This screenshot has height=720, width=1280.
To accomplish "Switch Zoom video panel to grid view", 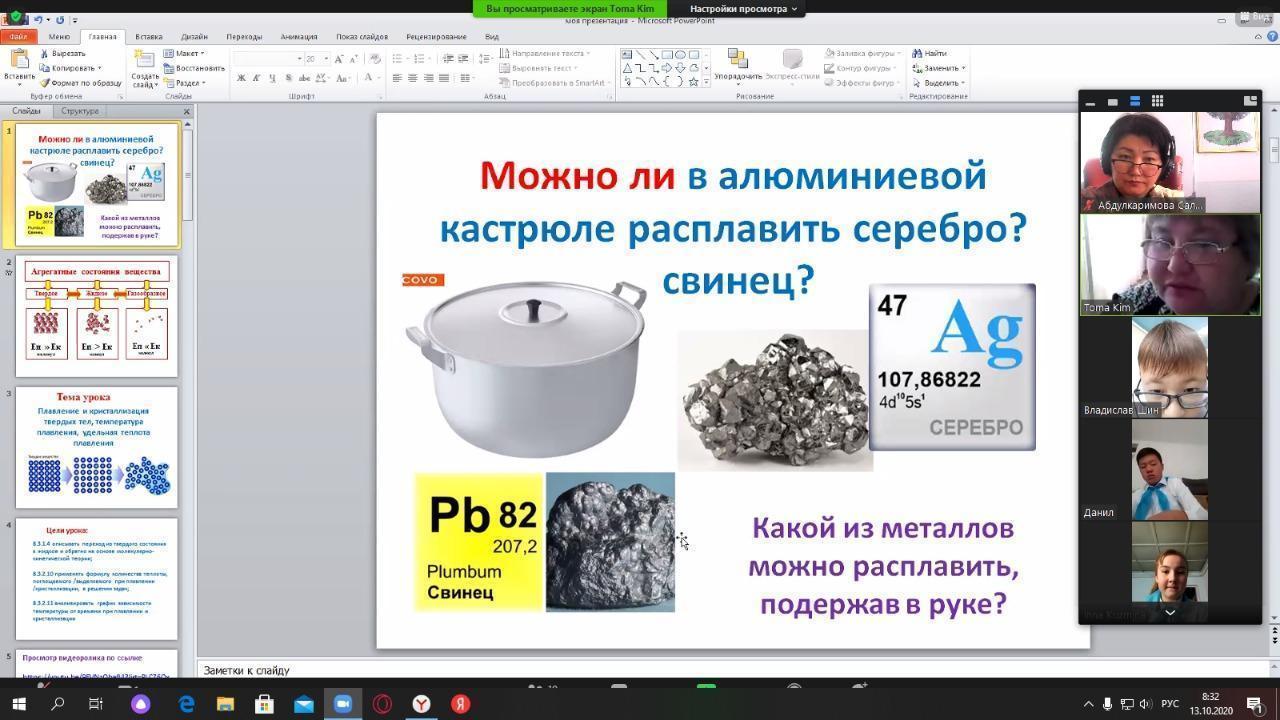I will tap(1157, 101).
